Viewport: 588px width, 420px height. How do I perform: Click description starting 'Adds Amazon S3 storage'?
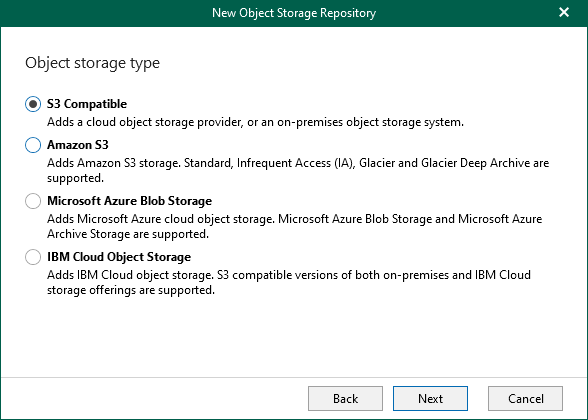298,170
